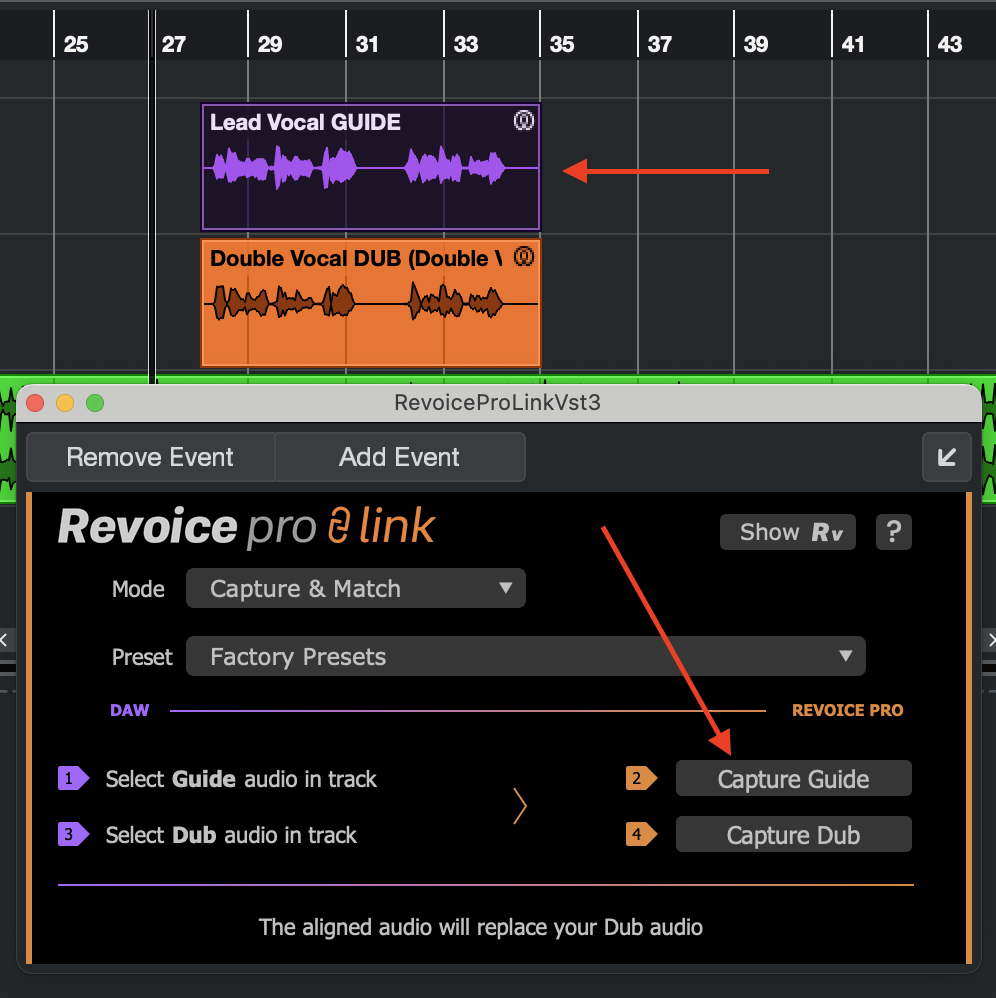Click the plugin window arrow icon top right
The image size is (996, 998).
pos(946,457)
